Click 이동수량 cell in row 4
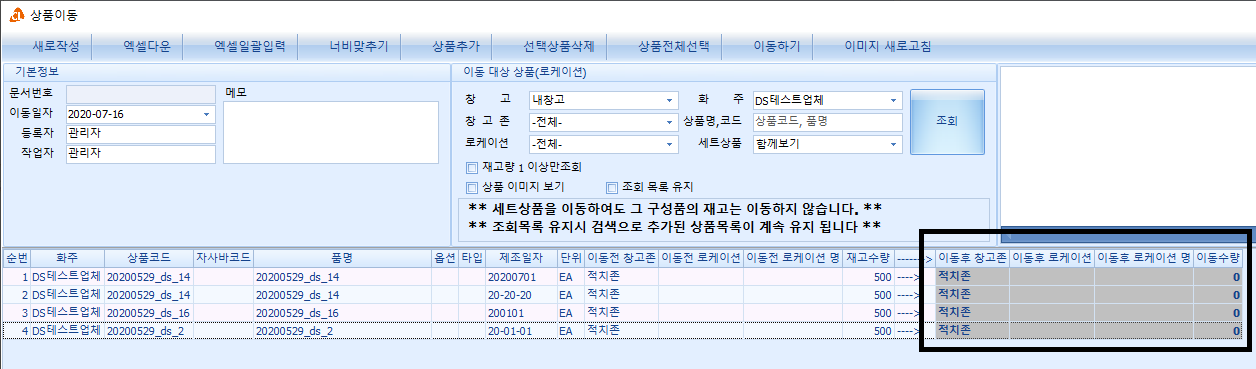1256x369 pixels. 1219,330
